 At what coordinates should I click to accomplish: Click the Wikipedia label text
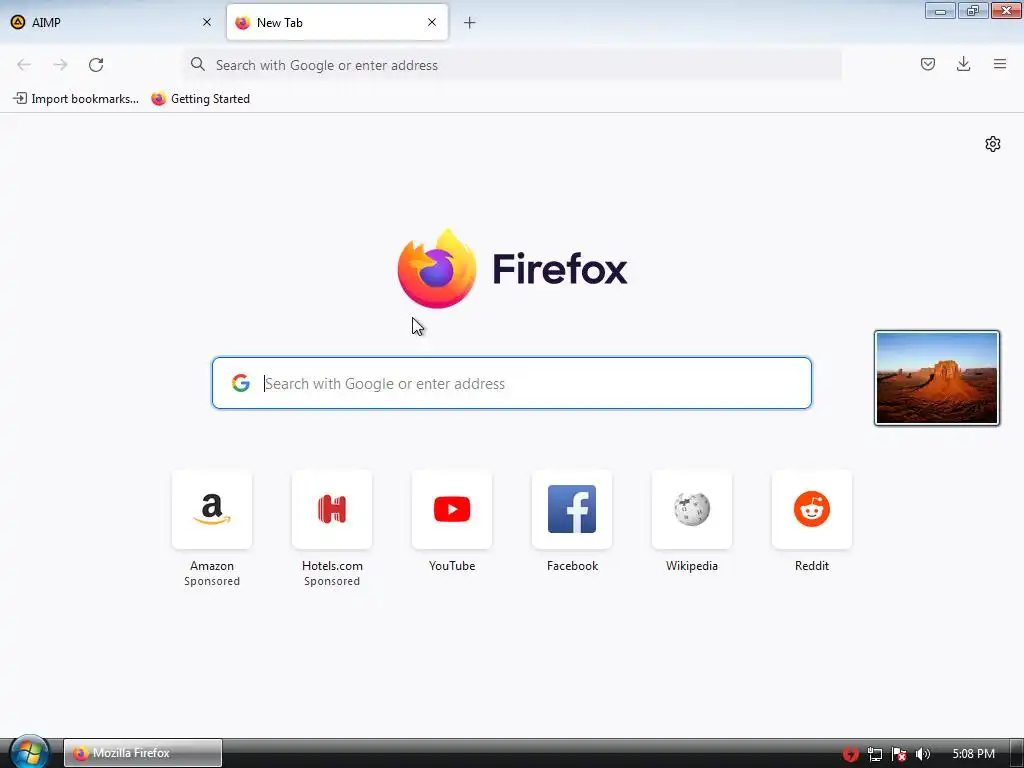click(x=692, y=566)
